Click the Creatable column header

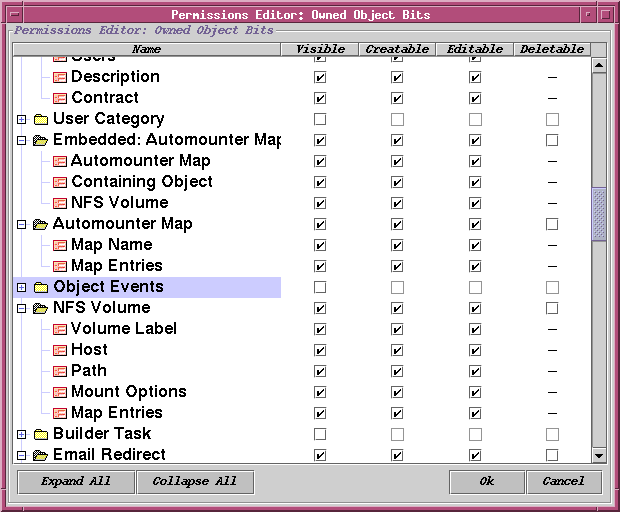397,49
